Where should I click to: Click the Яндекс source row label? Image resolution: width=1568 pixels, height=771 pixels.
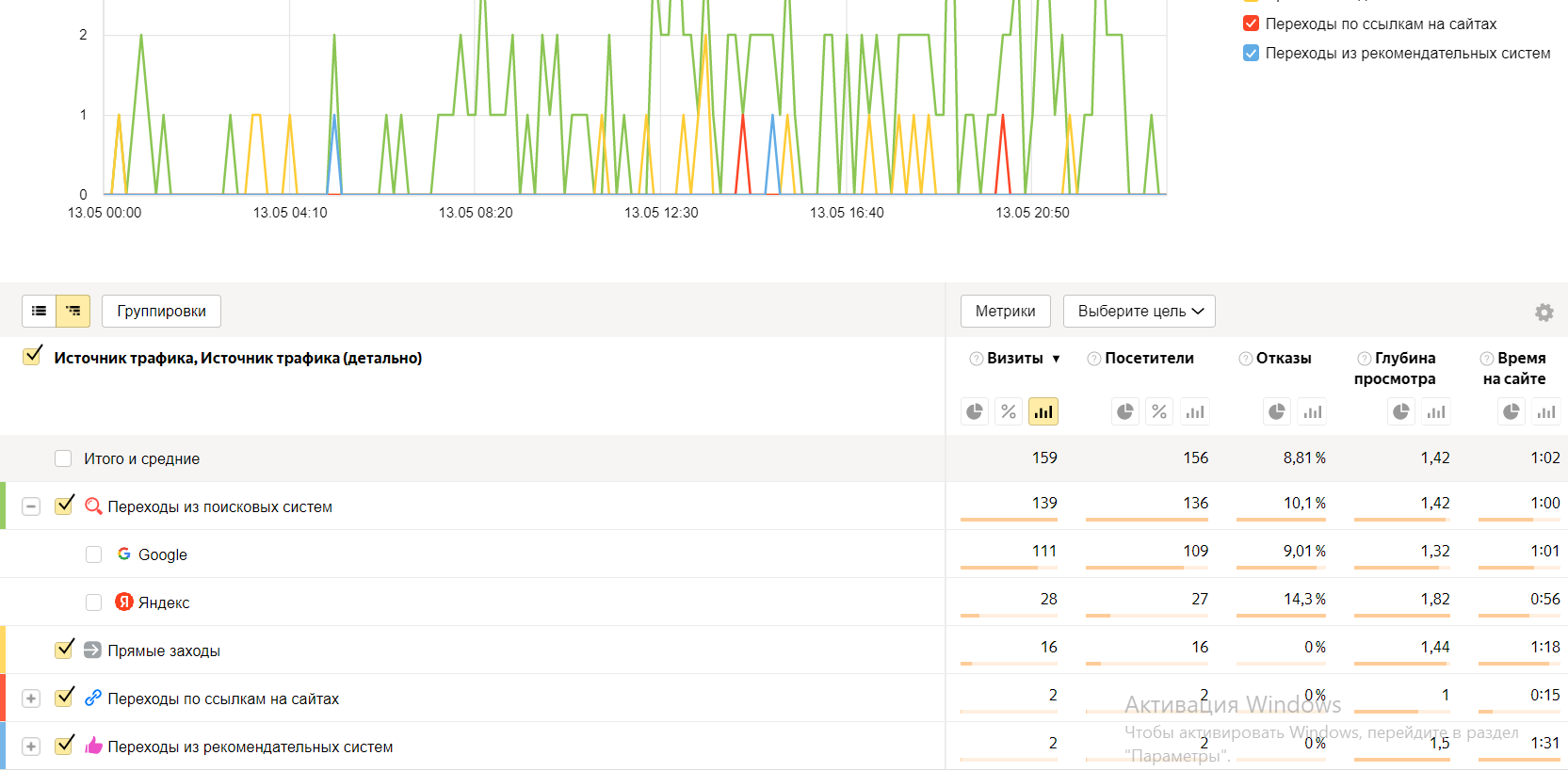tap(164, 602)
